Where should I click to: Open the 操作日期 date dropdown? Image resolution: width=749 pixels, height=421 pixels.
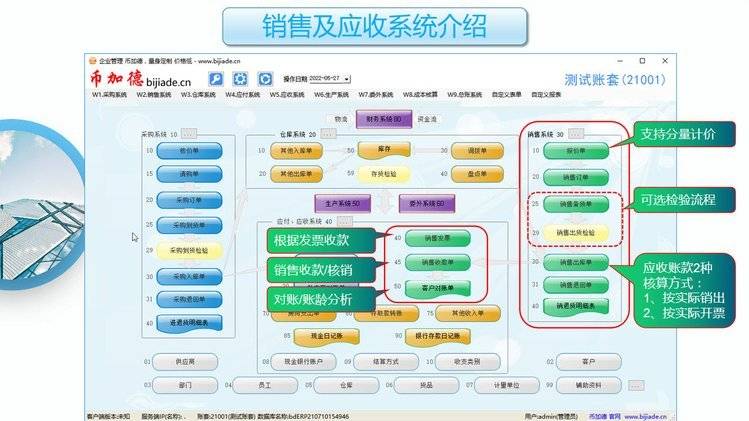[x=346, y=78]
